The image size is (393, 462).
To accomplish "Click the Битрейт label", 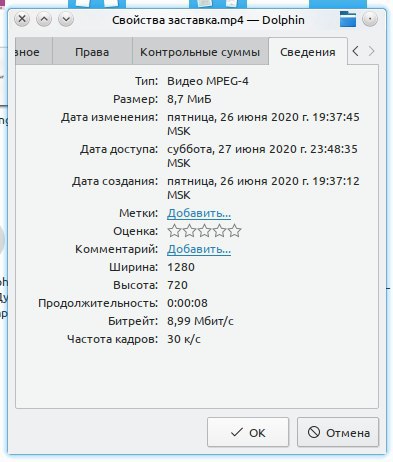I will pos(133,321).
